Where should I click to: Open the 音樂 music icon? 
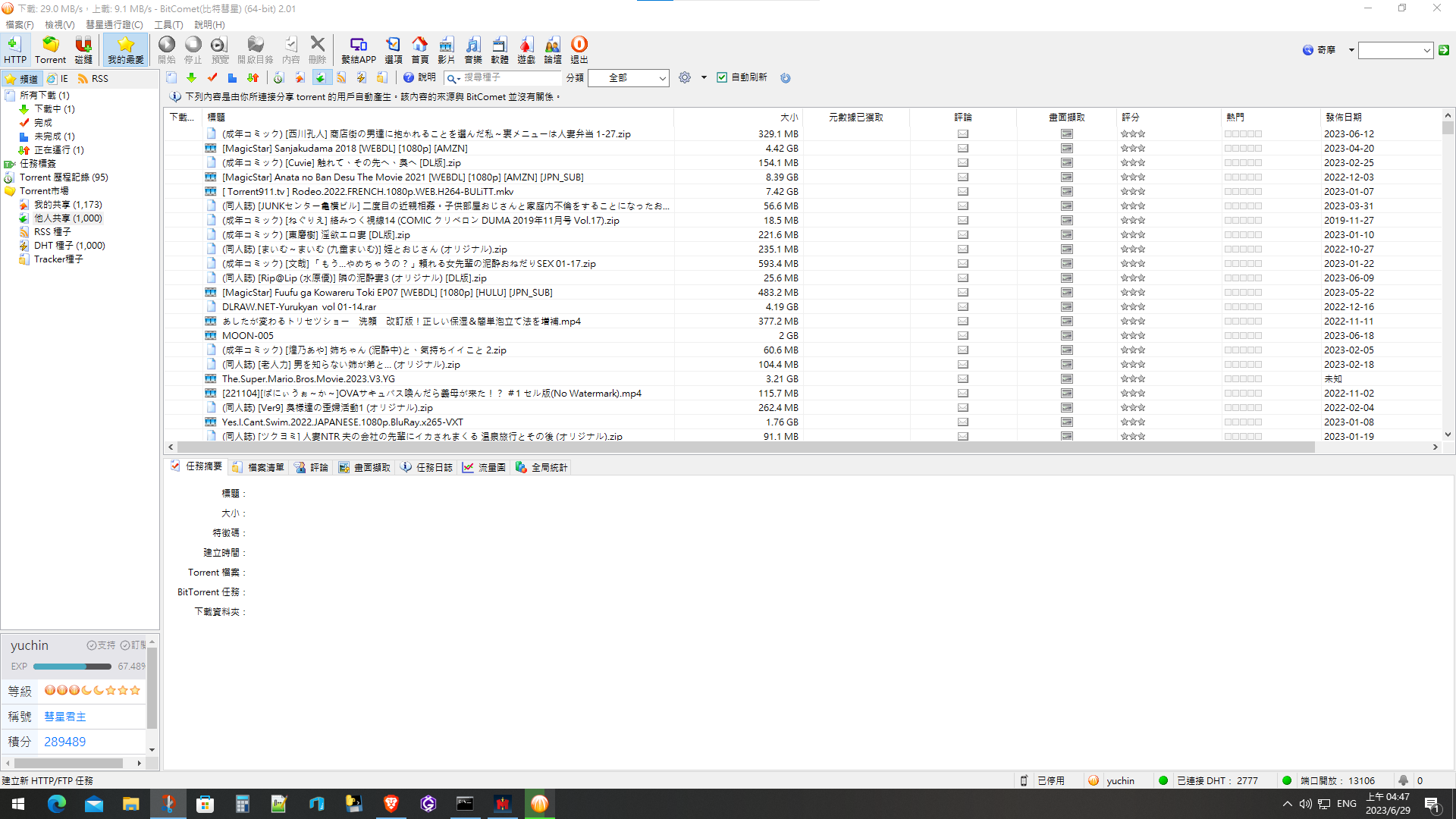point(473,49)
